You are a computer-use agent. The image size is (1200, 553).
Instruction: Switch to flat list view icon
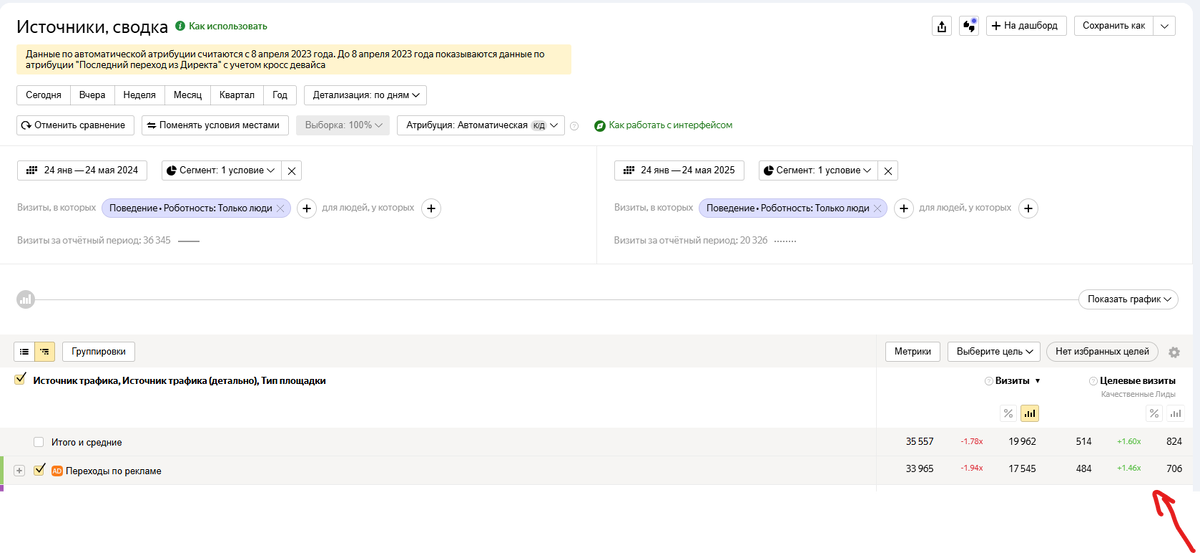(25, 352)
